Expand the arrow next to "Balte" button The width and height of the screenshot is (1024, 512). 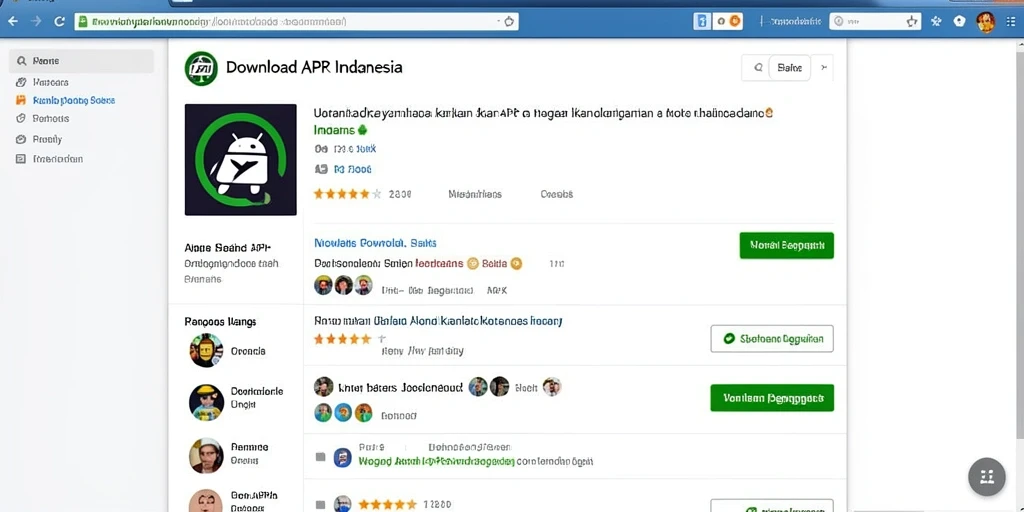824,67
